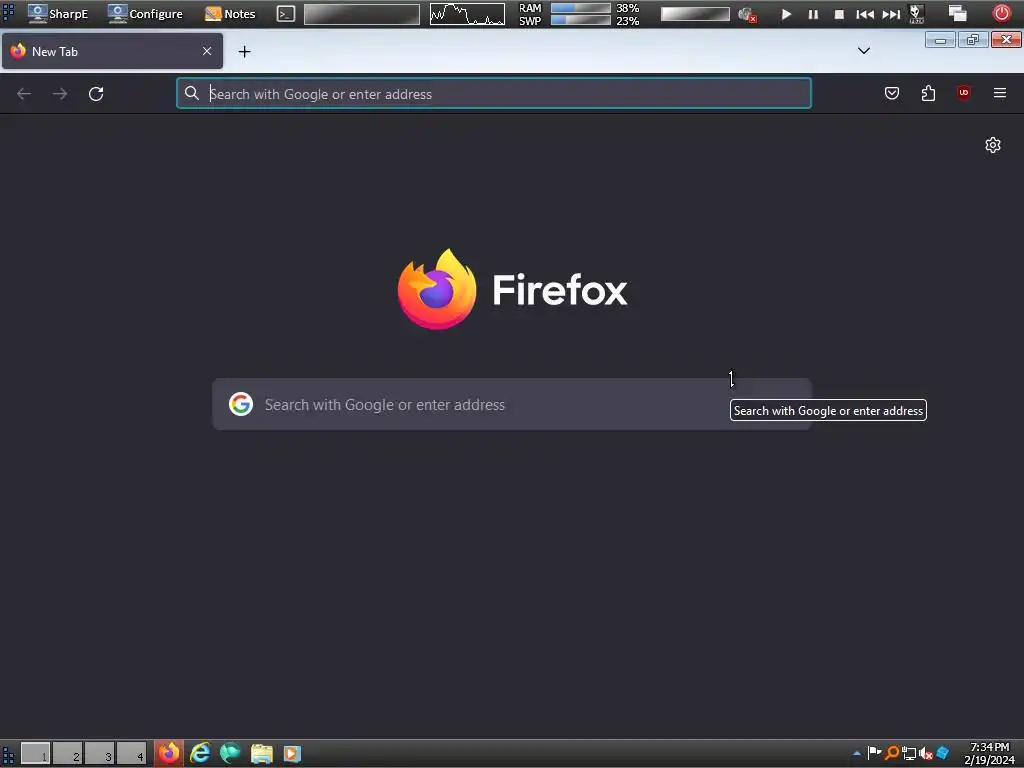Click the muted mixer icon beside the volume slider

point(747,14)
